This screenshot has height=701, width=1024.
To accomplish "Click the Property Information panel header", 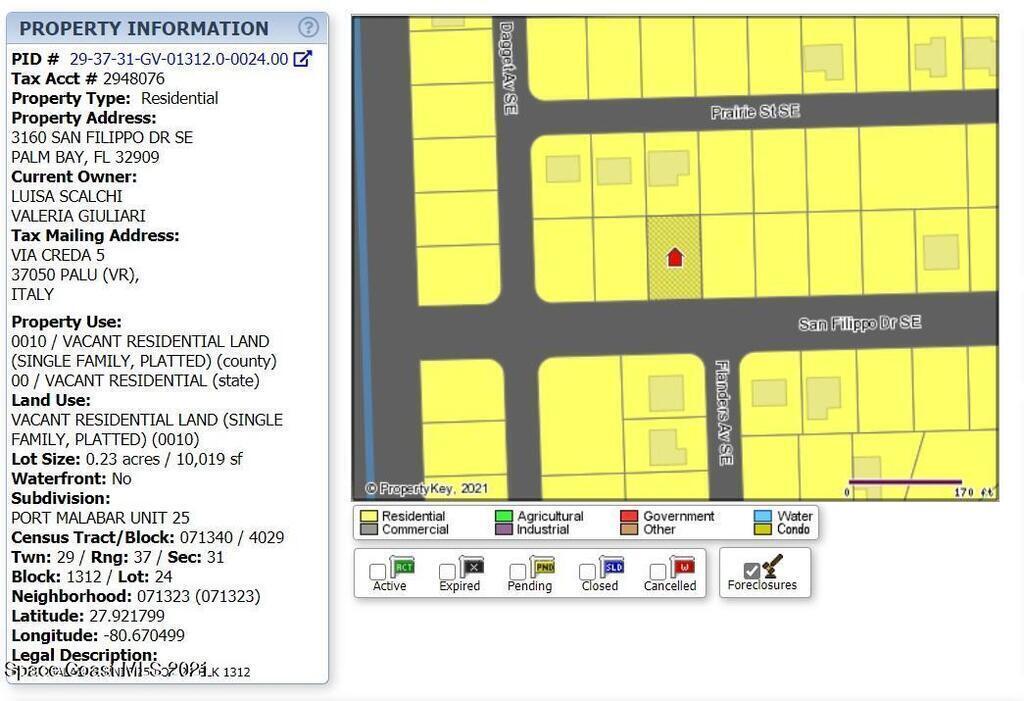I will pyautogui.click(x=144, y=28).
